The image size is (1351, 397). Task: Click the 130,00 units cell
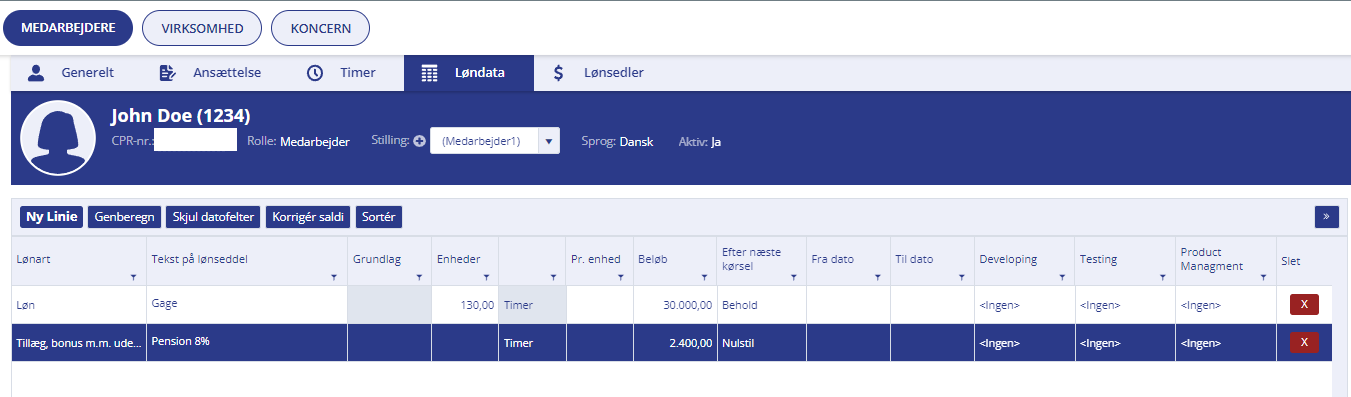465,305
